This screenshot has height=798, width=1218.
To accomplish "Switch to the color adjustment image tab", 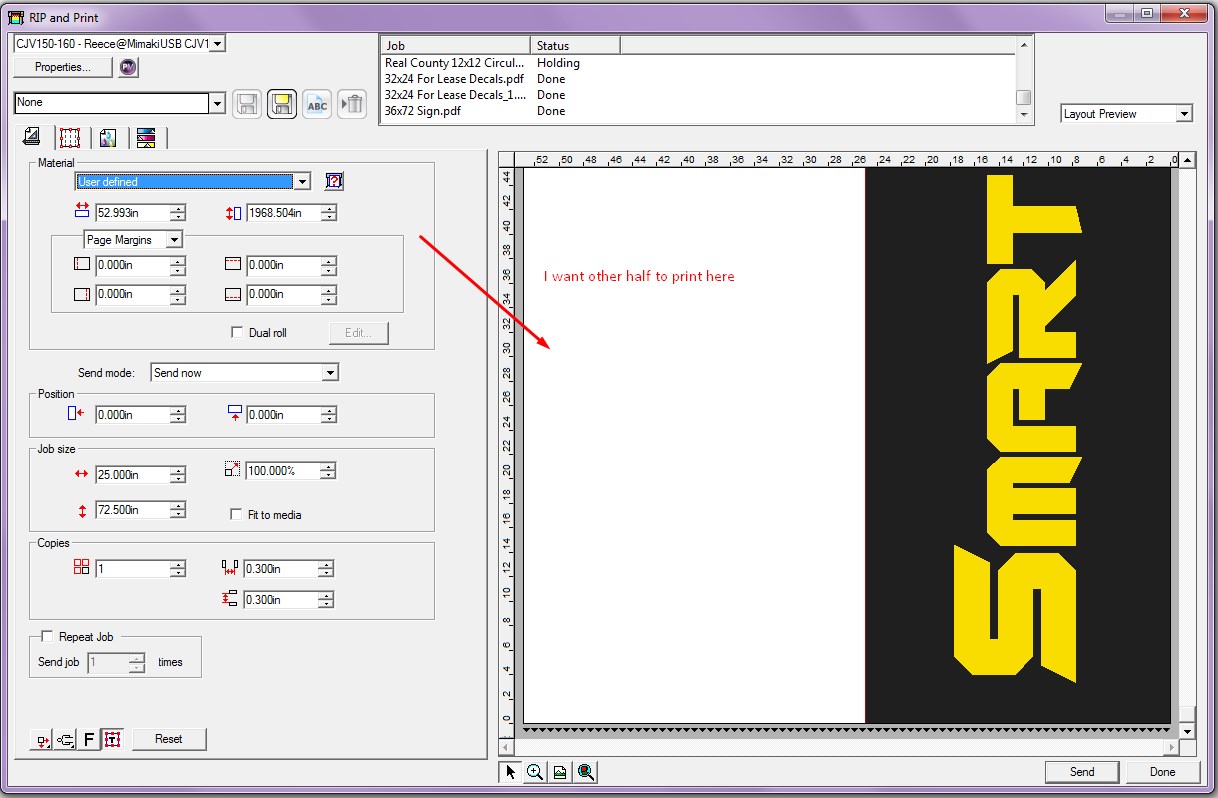I will [108, 137].
